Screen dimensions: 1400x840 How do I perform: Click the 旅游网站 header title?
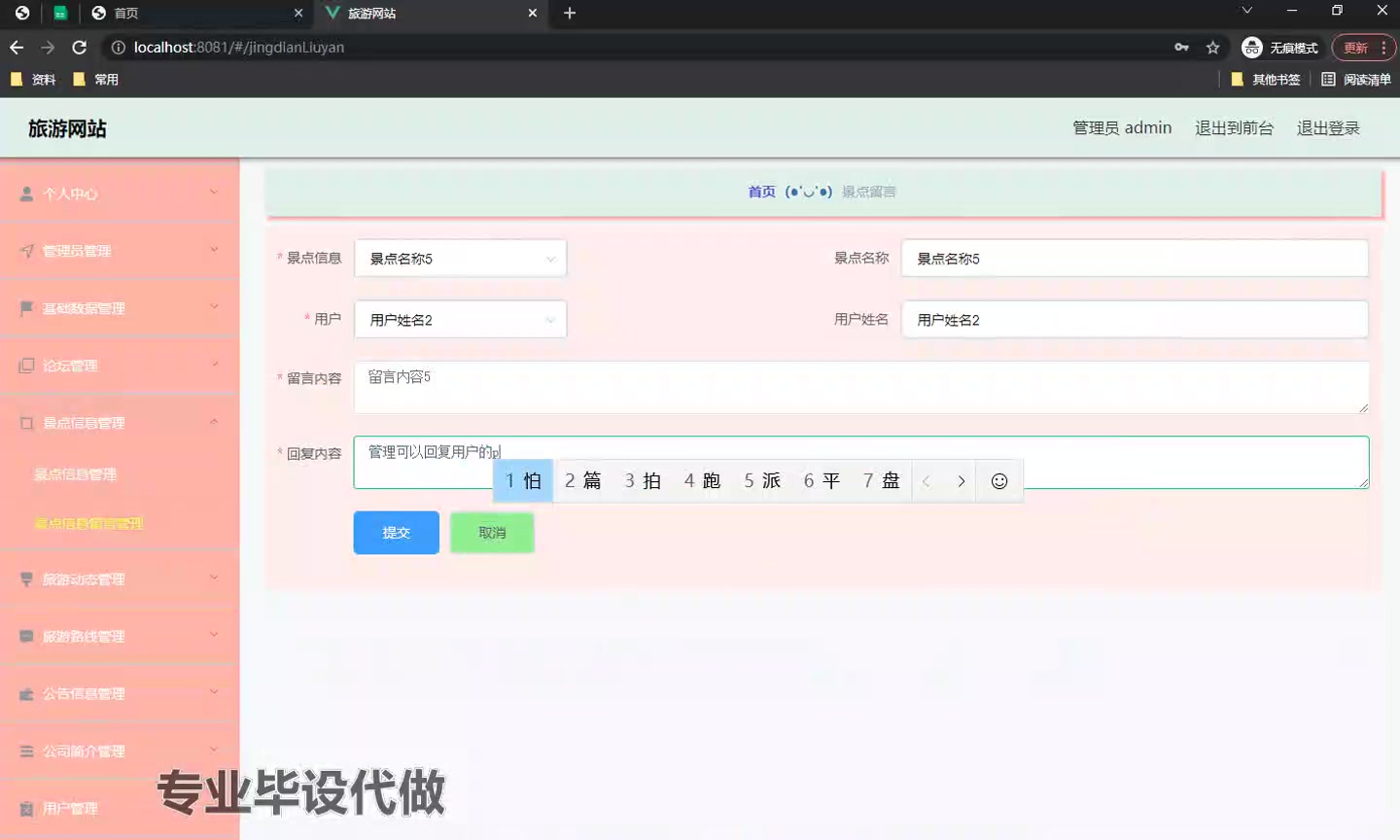point(67,128)
